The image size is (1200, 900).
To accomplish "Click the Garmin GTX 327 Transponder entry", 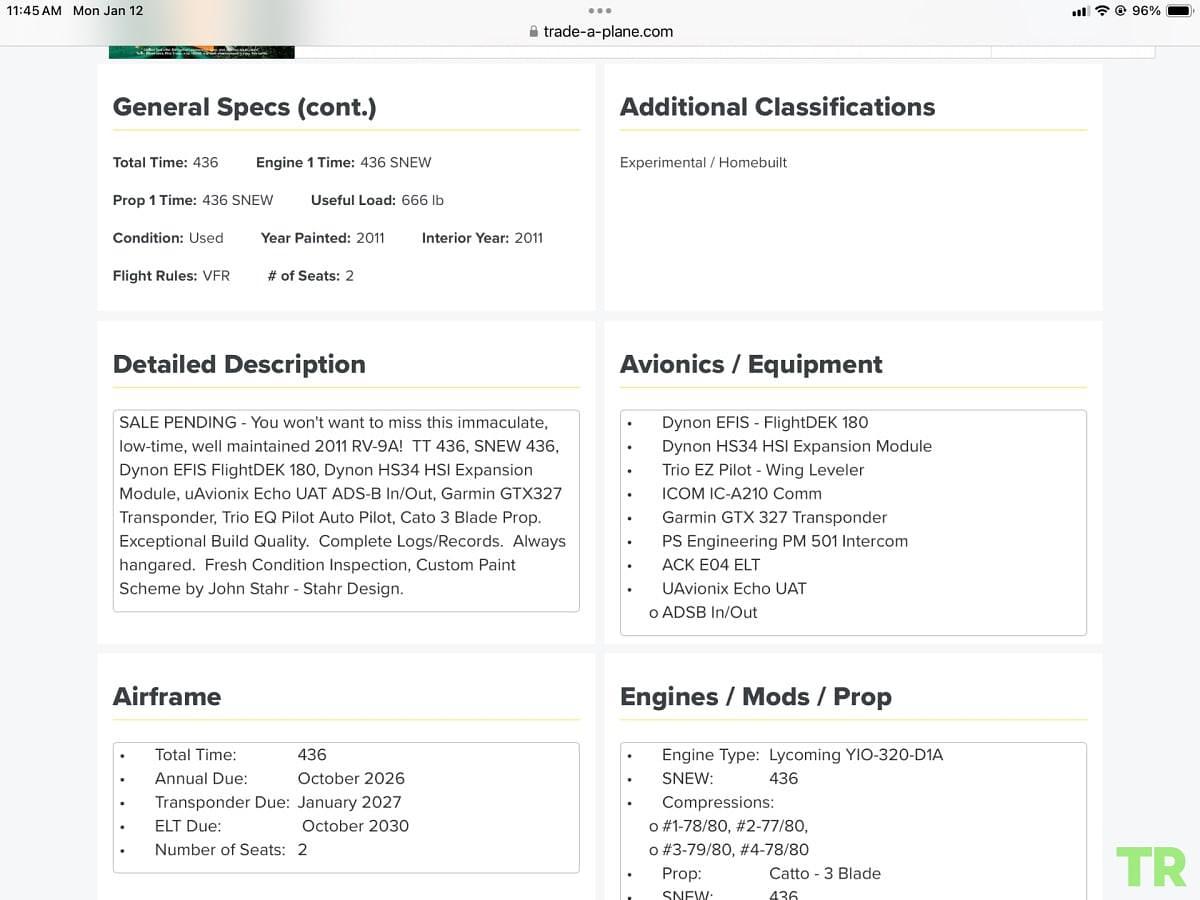I will pos(774,517).
